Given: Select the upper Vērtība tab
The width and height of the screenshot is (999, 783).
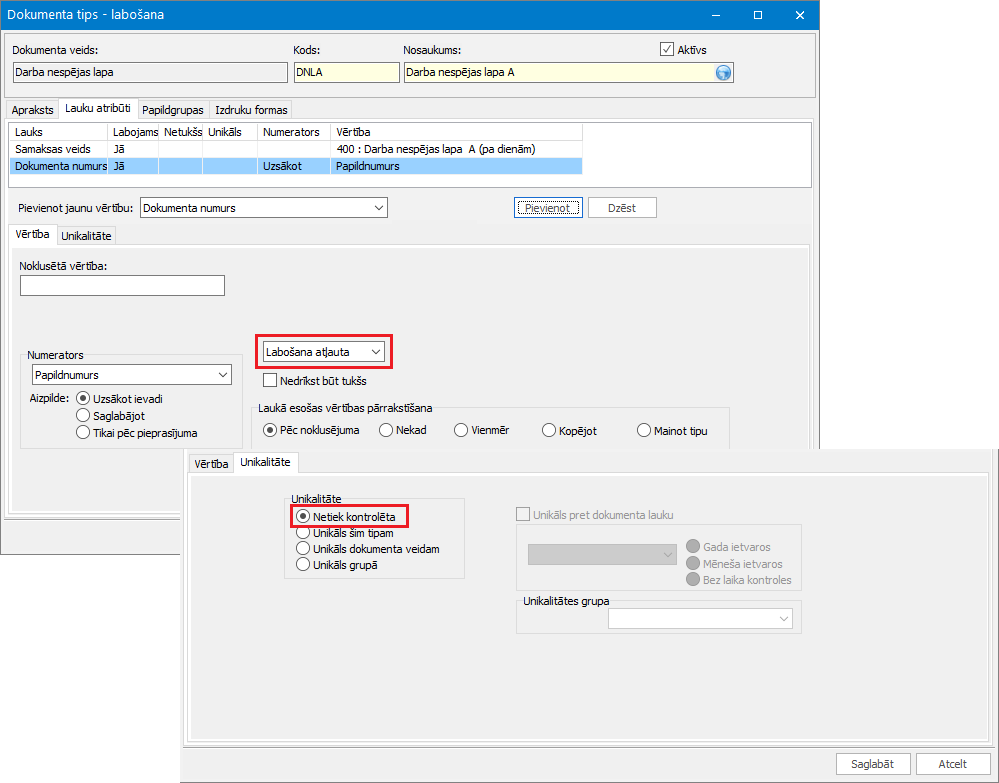Looking at the screenshot, I should (32, 234).
